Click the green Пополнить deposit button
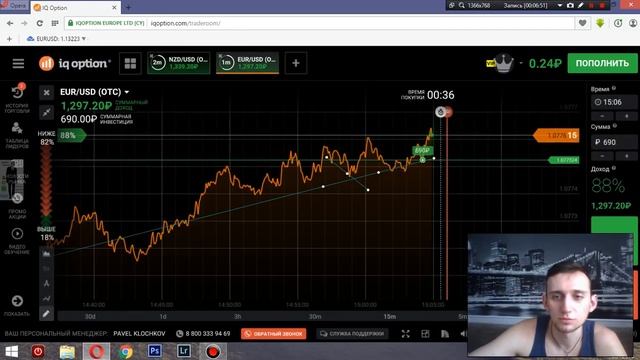640x360 pixels. point(602,63)
